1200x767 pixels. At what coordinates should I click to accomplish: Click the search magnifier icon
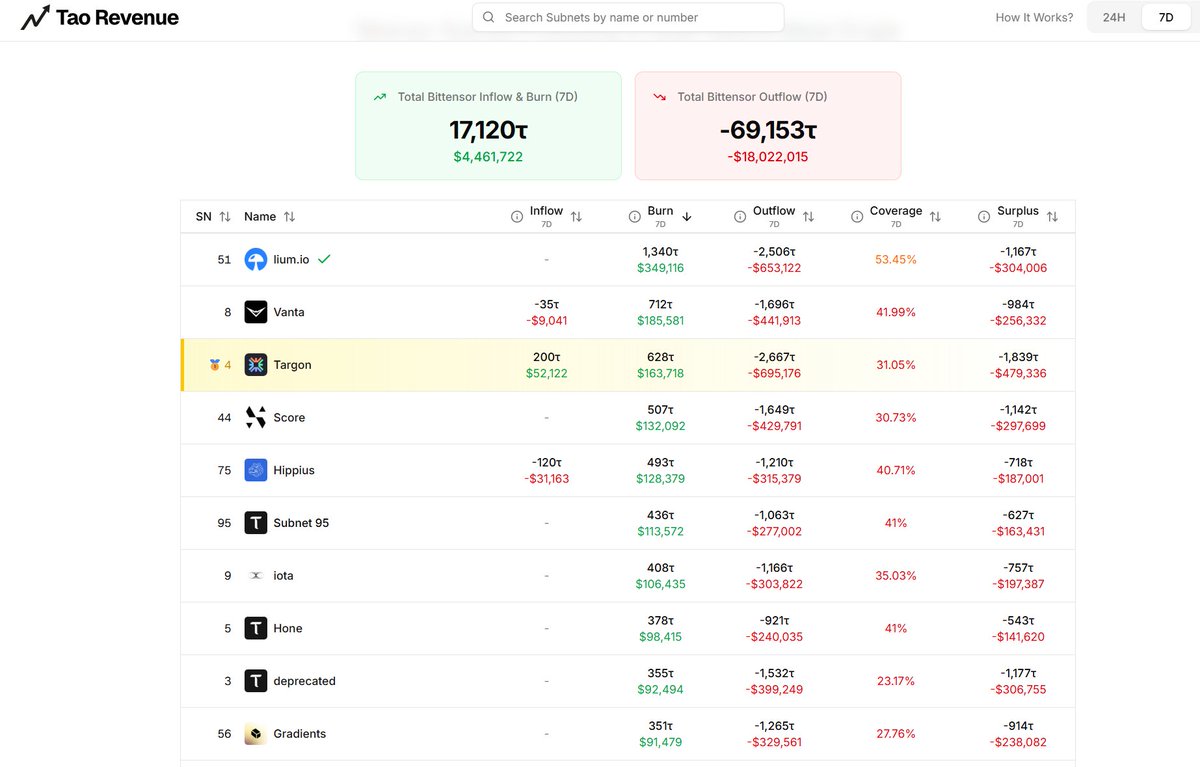click(x=489, y=17)
